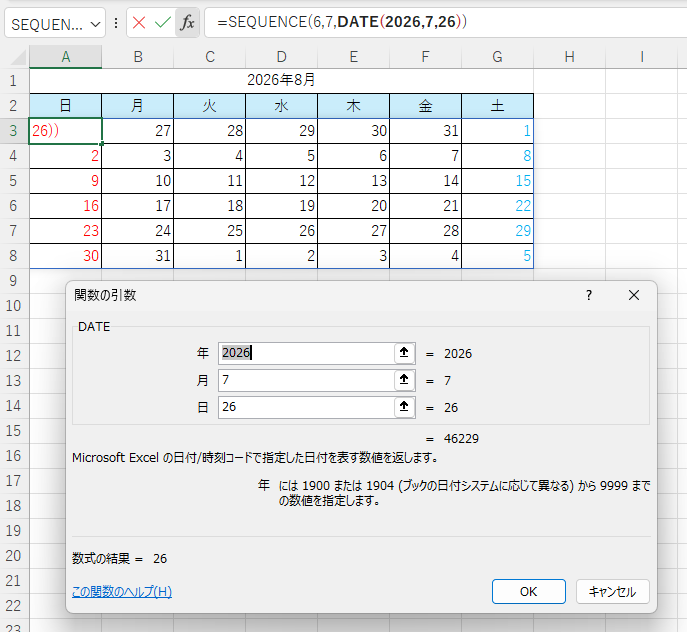Viewport: 687px width, 632px height.
Task: Click the 日 weekday header cell
Action: [66, 106]
